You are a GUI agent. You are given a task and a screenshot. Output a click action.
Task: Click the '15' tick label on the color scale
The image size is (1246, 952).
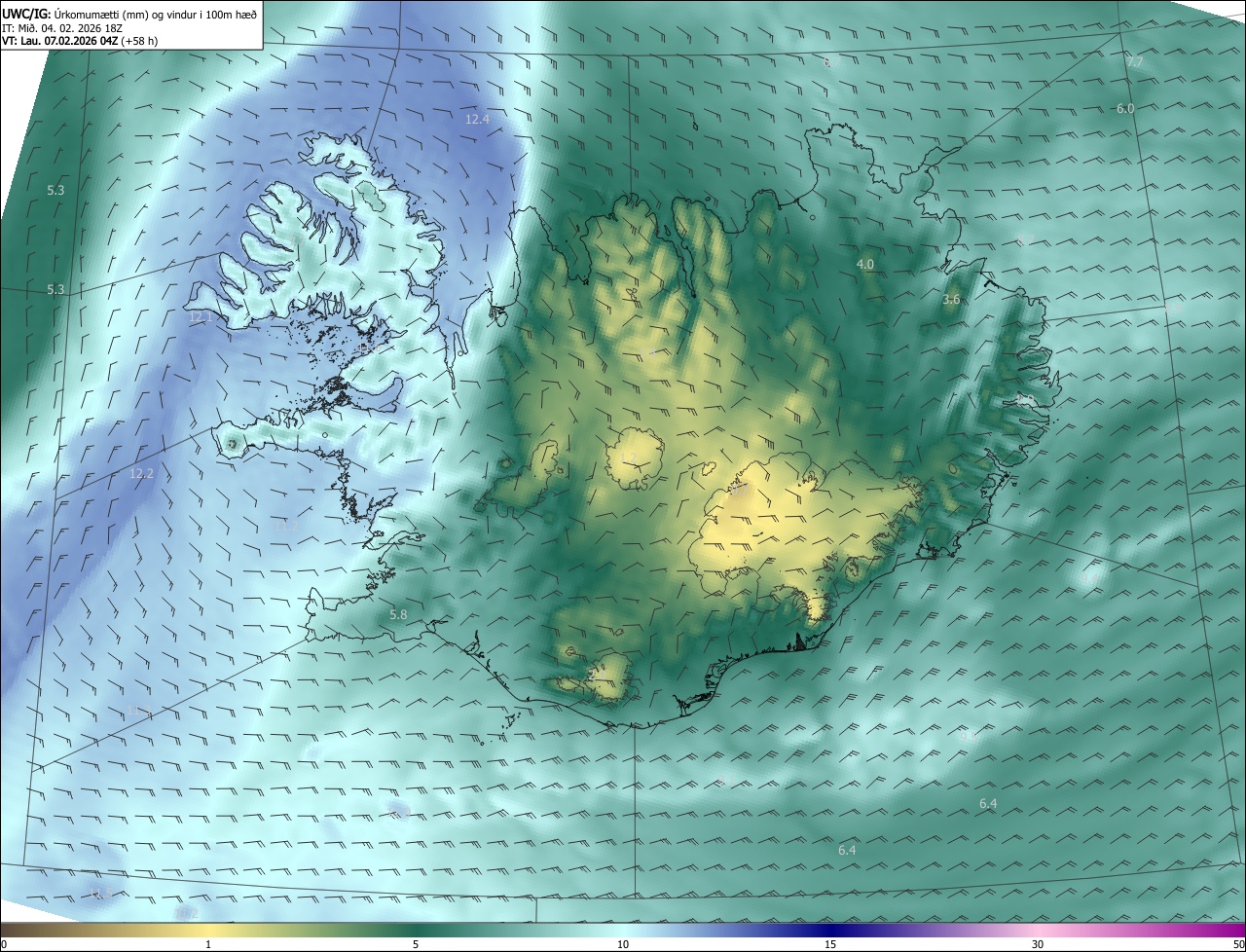pos(830,944)
